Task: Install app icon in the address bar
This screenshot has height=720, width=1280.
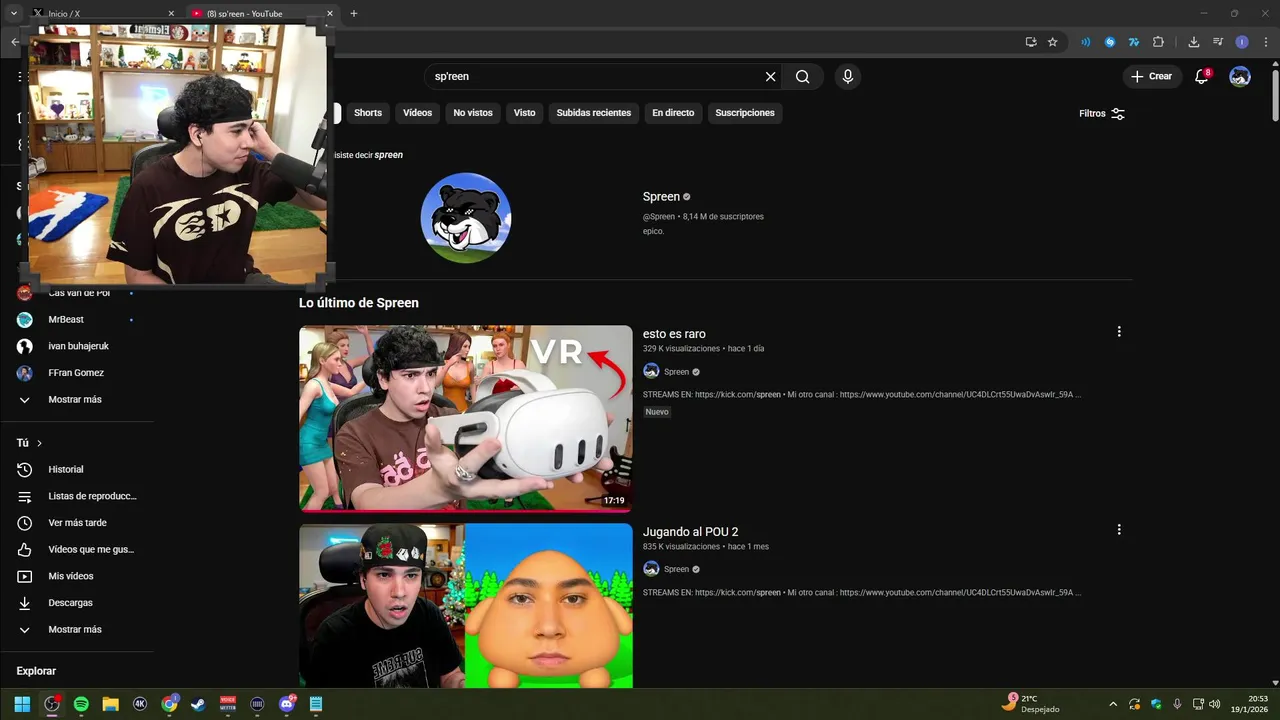Action: tap(1031, 42)
